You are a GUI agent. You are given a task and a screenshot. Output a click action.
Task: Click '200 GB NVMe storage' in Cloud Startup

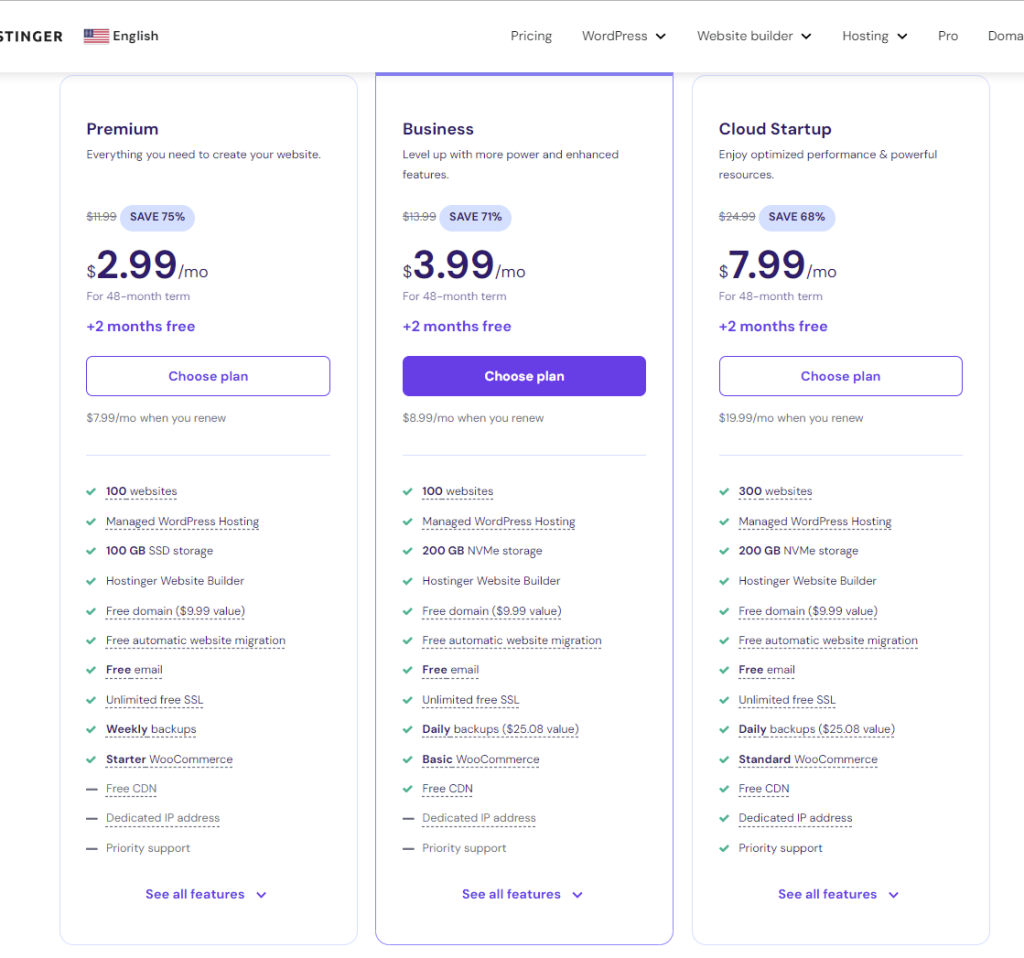pyautogui.click(x=798, y=551)
